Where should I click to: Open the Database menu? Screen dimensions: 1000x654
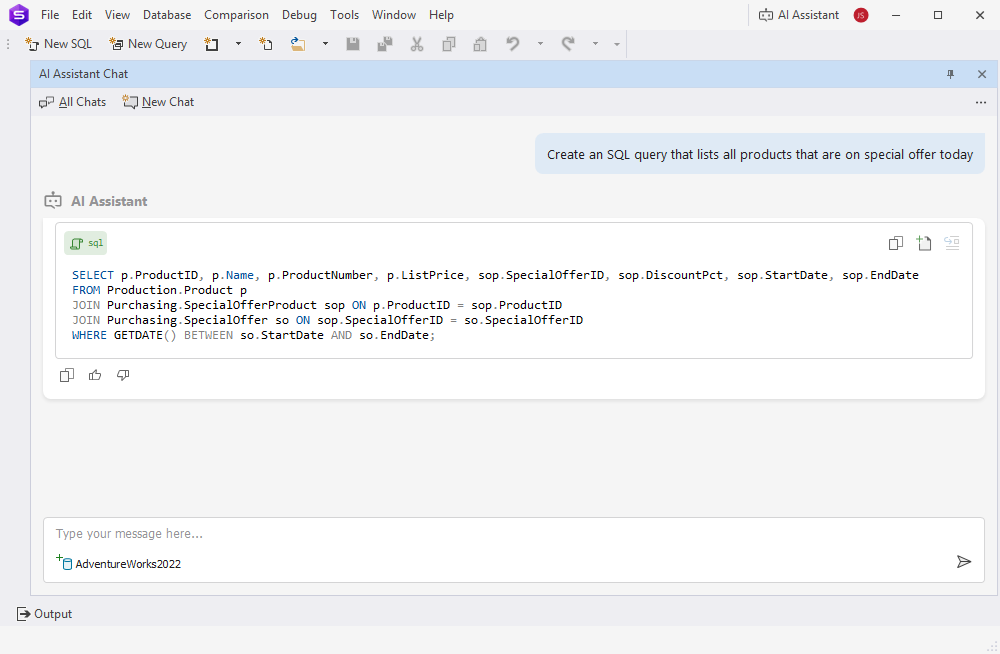click(167, 15)
